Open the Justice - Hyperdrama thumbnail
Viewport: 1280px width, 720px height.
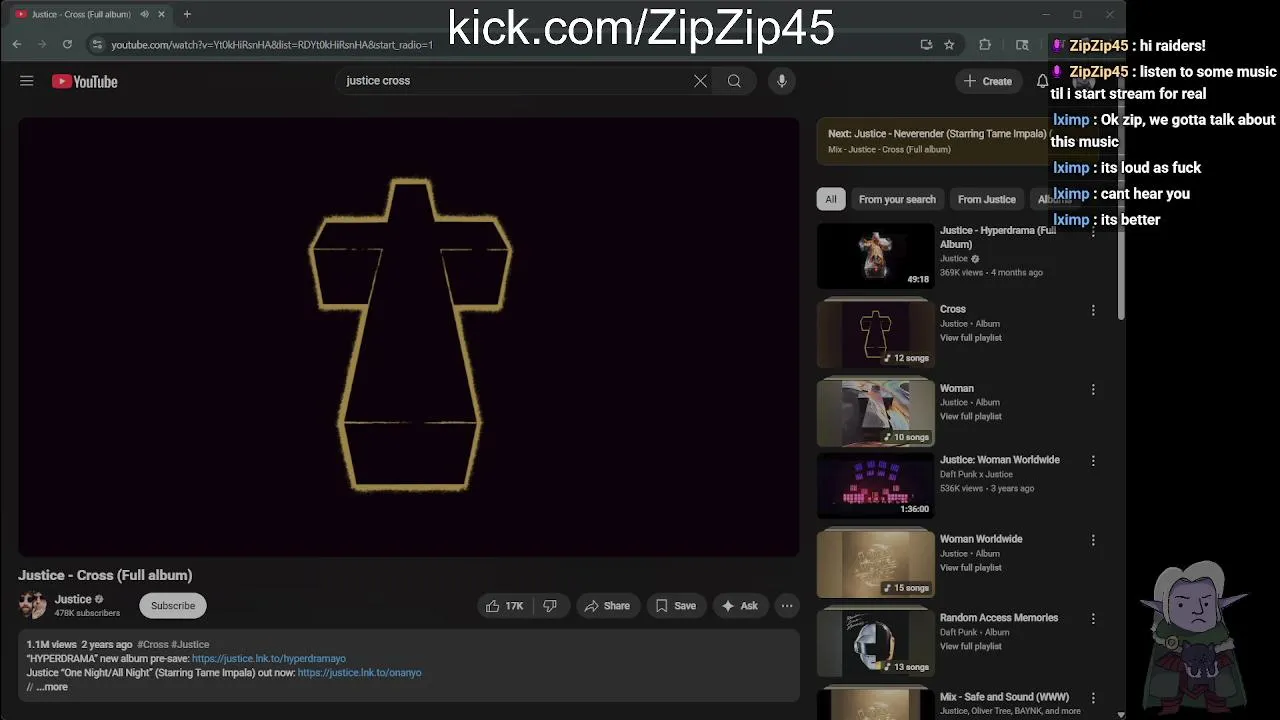875,256
